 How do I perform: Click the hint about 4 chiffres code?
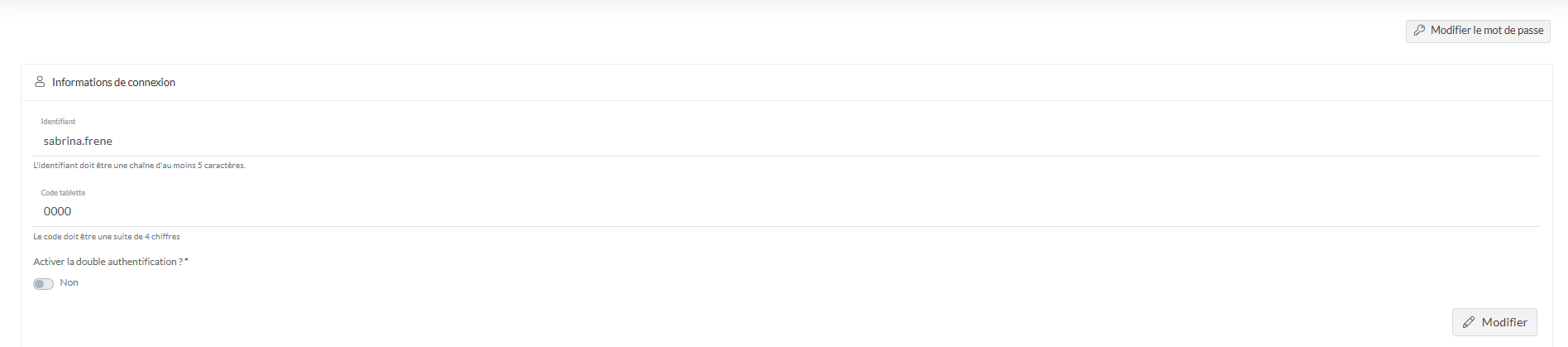(107, 237)
